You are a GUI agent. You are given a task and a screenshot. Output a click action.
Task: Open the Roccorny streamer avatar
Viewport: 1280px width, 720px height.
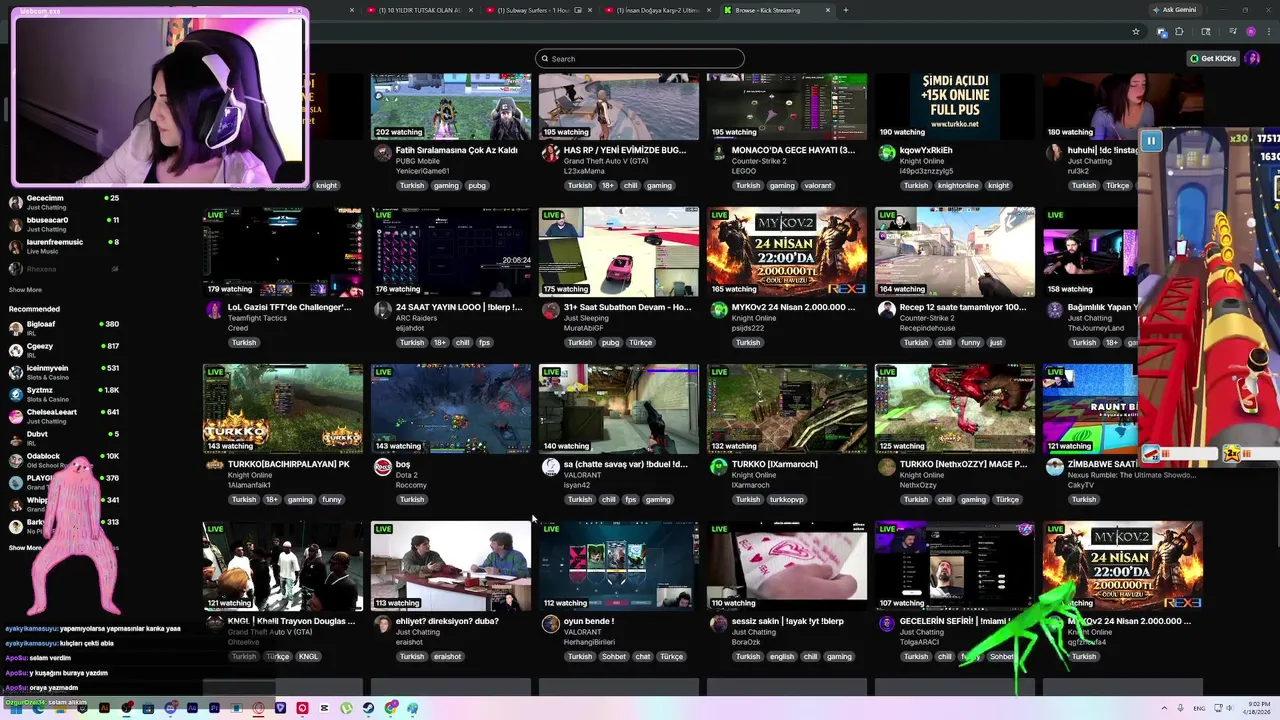(383, 467)
